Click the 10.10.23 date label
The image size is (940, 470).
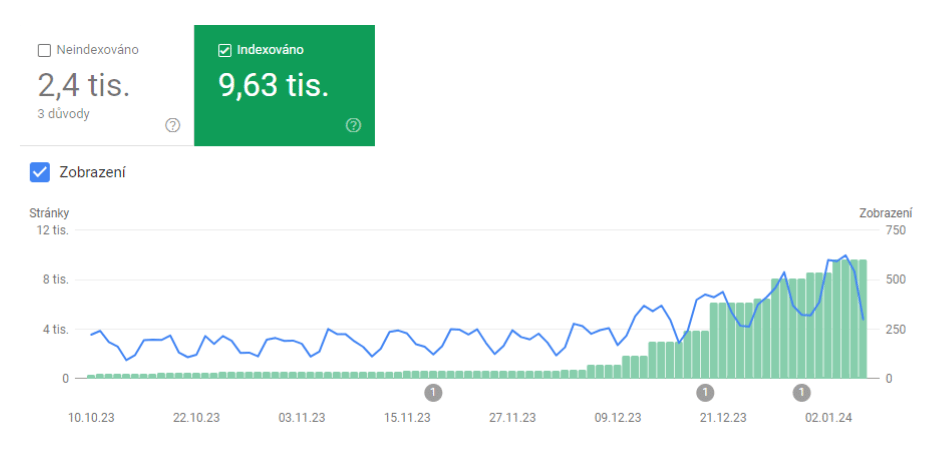tap(91, 418)
